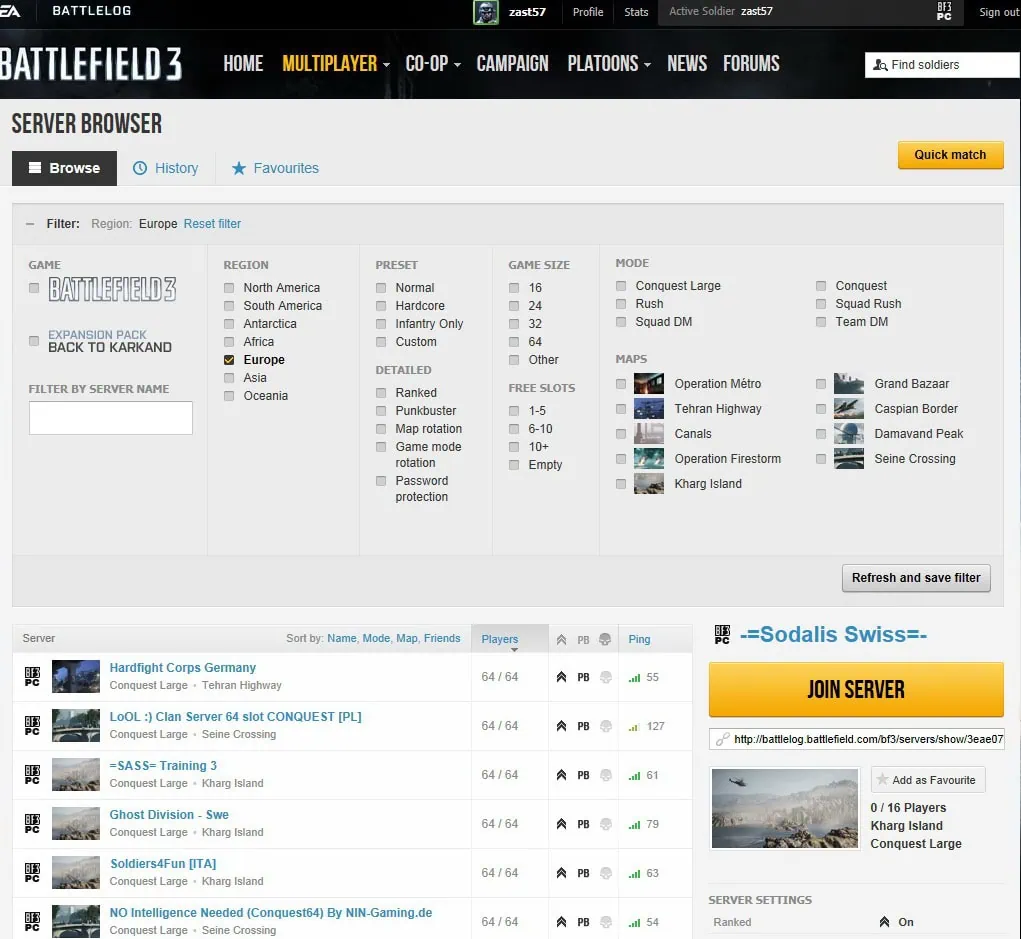1021x939 pixels.
Task: Click the zast57 soldier avatar icon
Action: (486, 12)
